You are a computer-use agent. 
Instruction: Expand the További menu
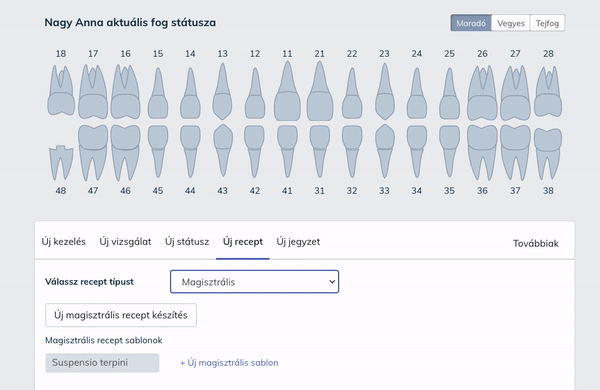point(535,243)
